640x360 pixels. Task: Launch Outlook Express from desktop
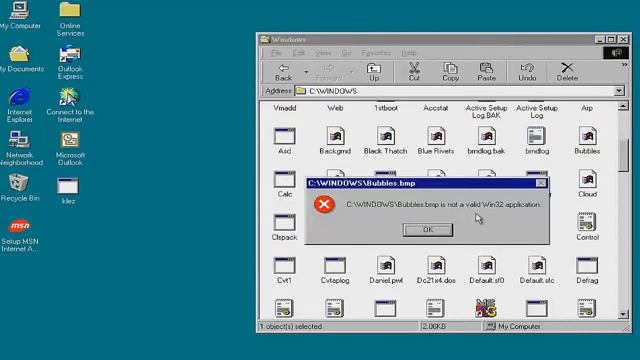tap(70, 62)
